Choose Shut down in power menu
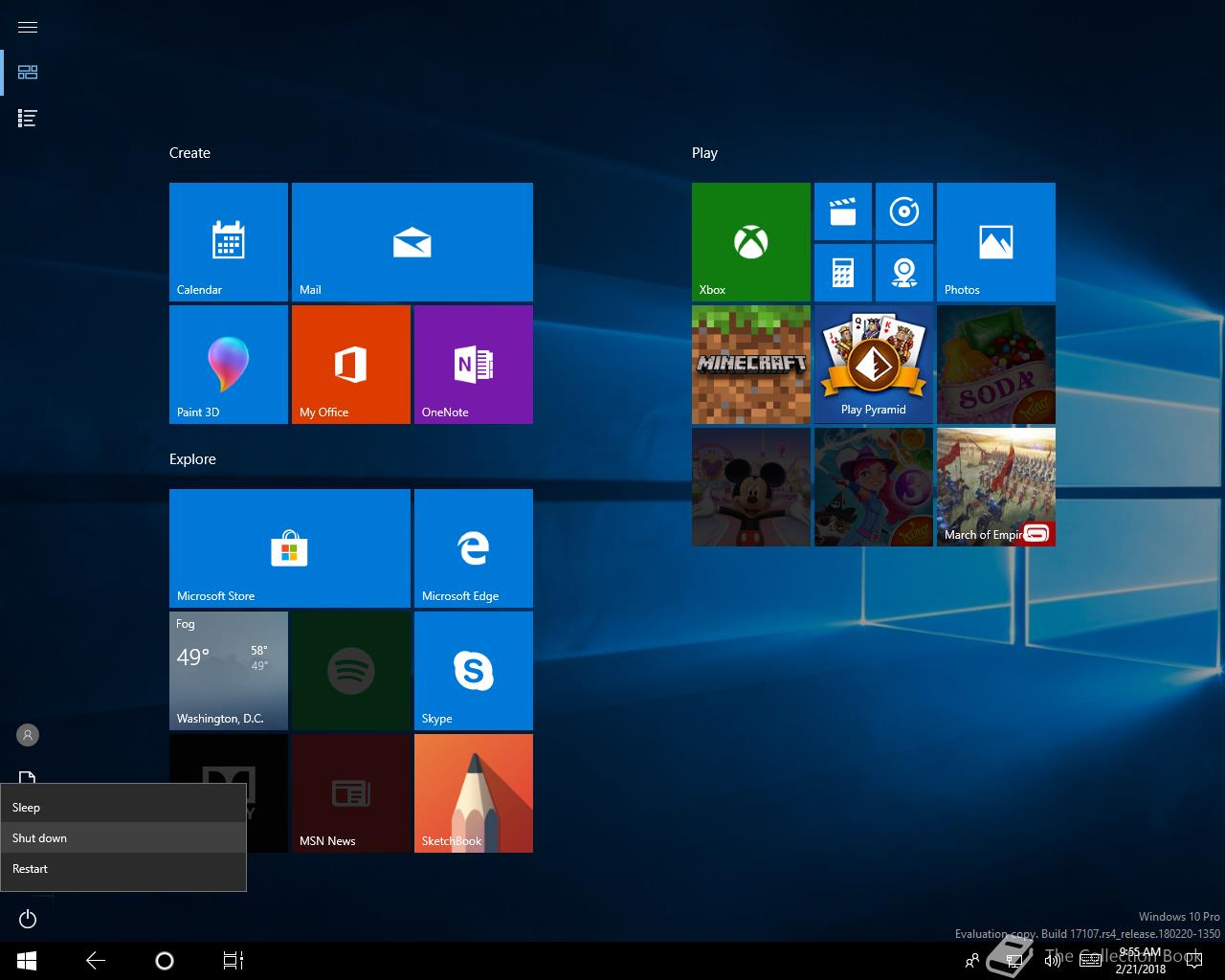The width and height of the screenshot is (1225, 980). [123, 838]
